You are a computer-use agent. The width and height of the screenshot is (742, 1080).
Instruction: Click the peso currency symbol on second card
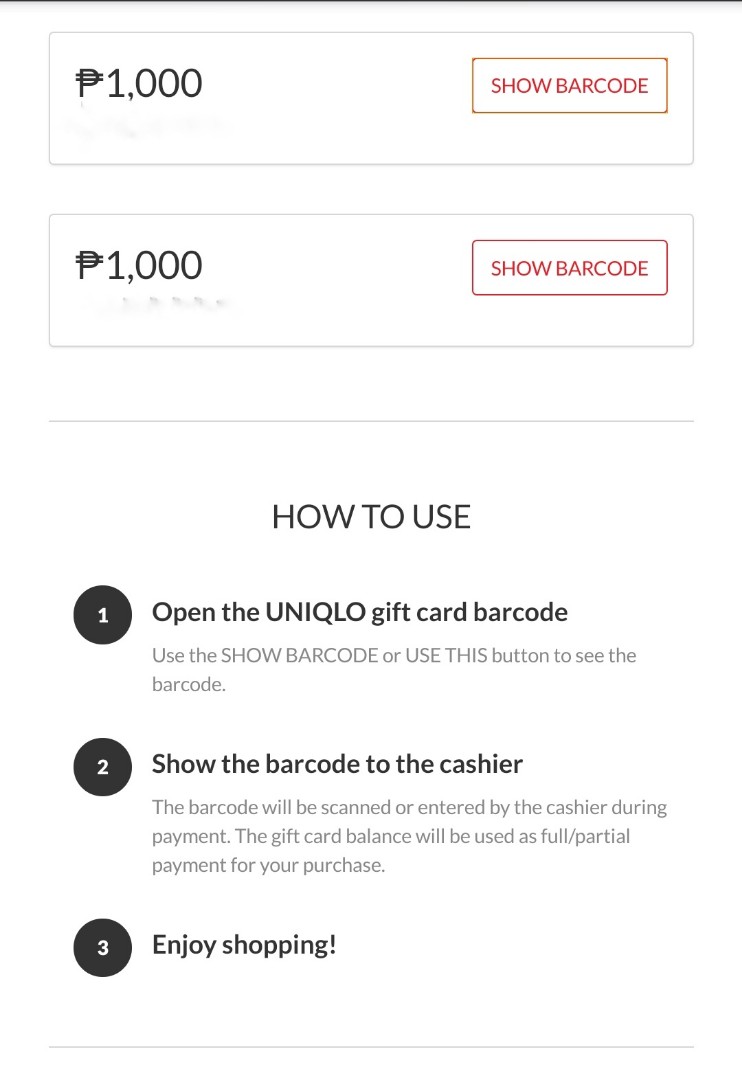click(x=92, y=265)
